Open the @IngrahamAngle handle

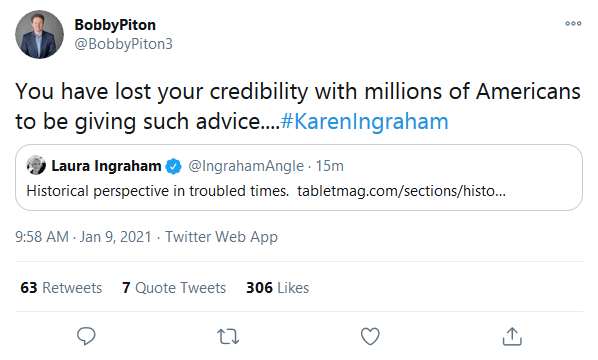tap(246, 166)
